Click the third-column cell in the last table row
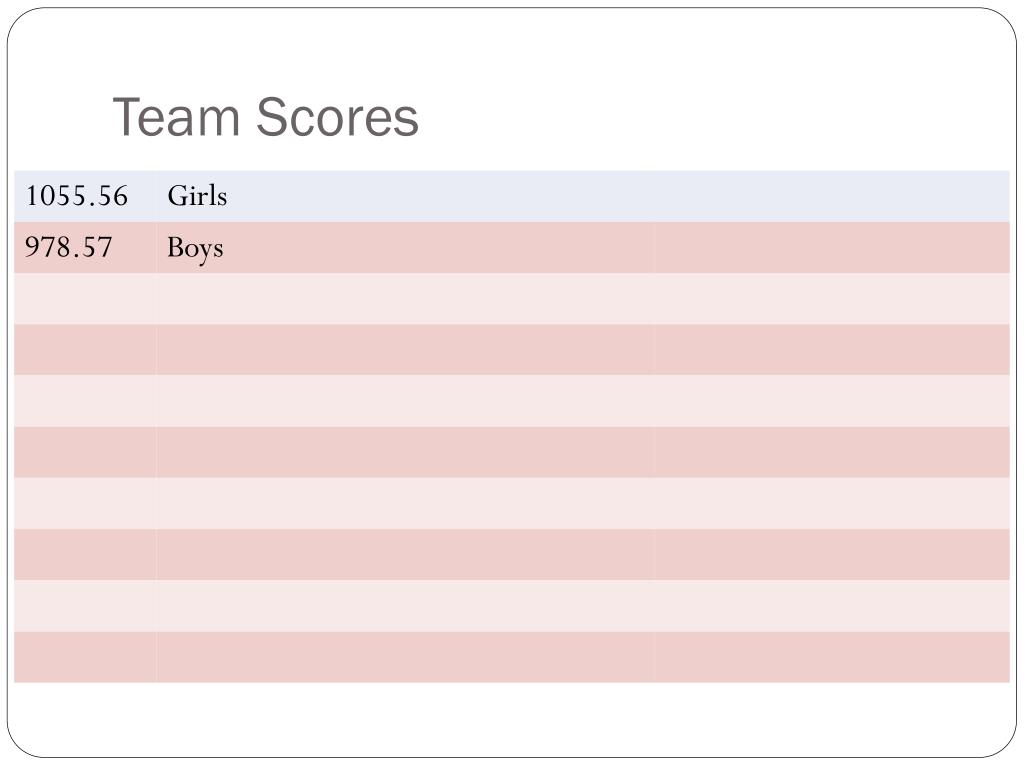Viewport: 1024px width, 768px height. [x=831, y=657]
